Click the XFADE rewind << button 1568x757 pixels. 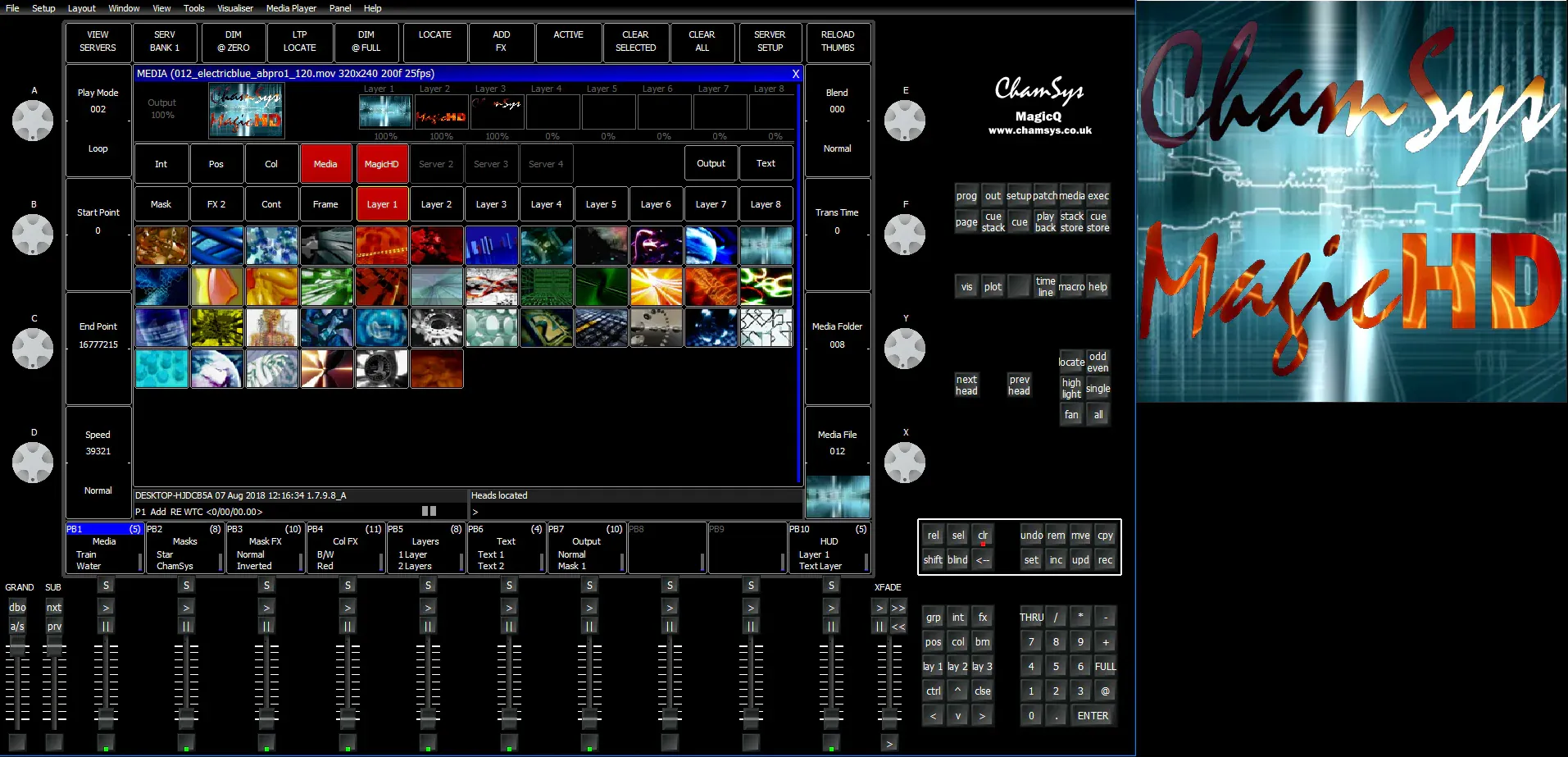898,627
